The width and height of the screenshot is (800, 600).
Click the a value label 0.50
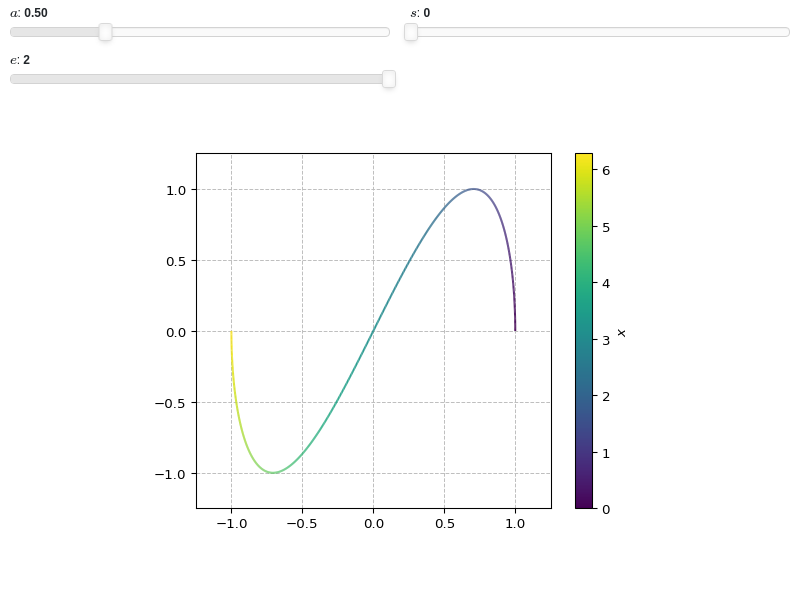(36, 13)
